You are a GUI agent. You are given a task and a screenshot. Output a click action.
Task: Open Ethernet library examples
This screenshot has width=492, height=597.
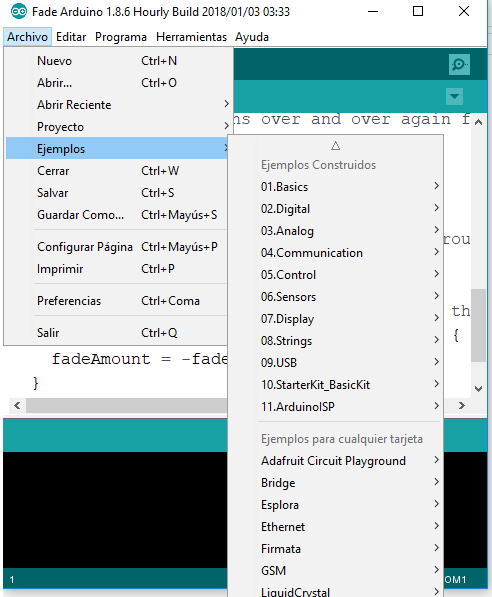pos(336,527)
